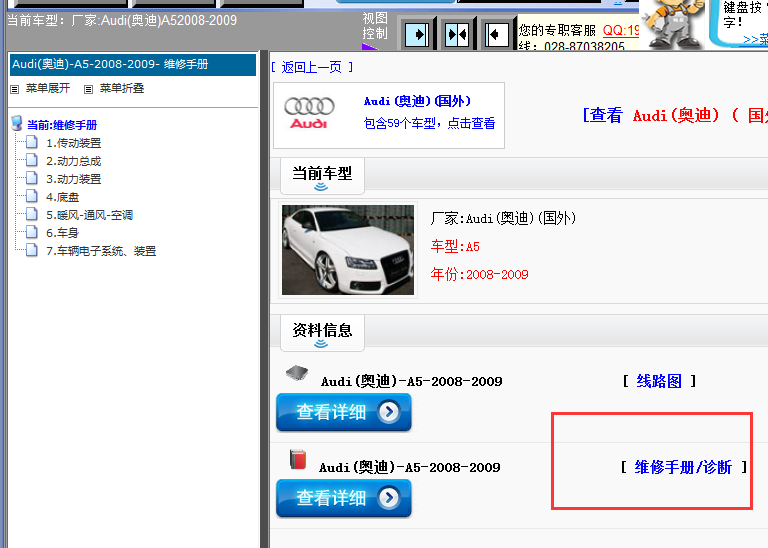Click the mechanic mascot image
This screenshot has height=548, width=768.
tap(672, 24)
